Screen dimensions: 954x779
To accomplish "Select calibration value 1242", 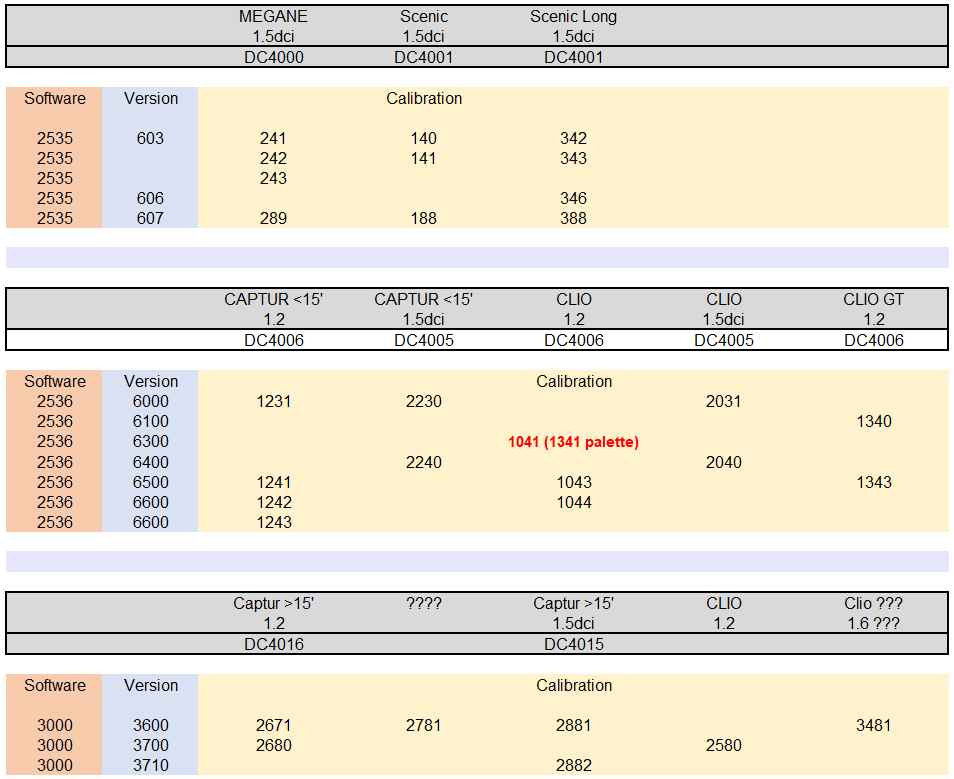I will click(x=274, y=503).
